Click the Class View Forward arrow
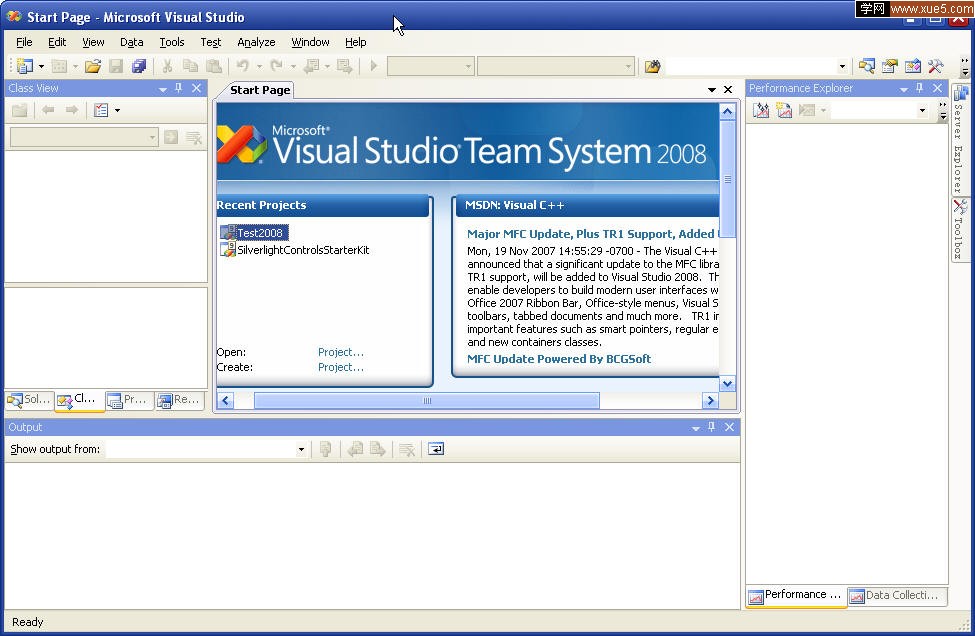Screen dimensions: 975x636 (x=72, y=110)
